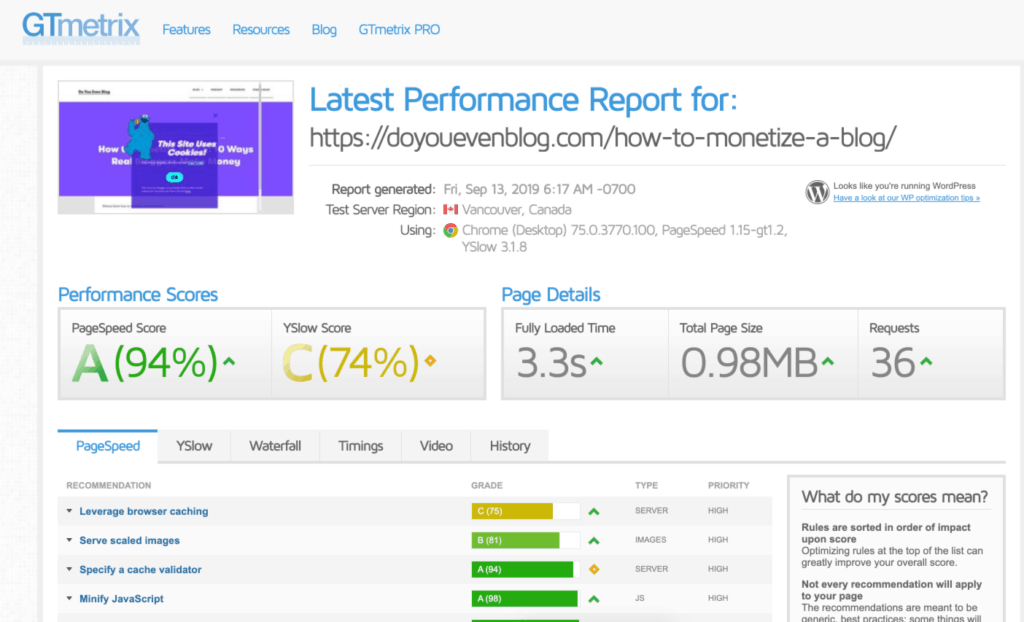1024x622 pixels.
Task: Open the Features menu item
Action: (186, 29)
